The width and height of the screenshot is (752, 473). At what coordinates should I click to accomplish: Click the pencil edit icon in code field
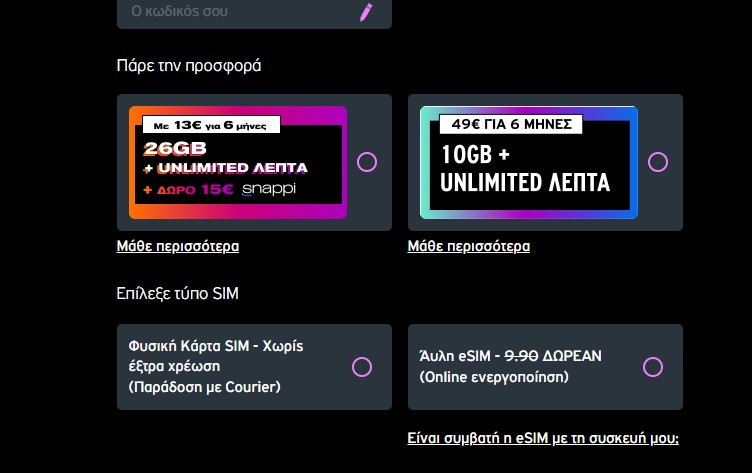click(366, 12)
